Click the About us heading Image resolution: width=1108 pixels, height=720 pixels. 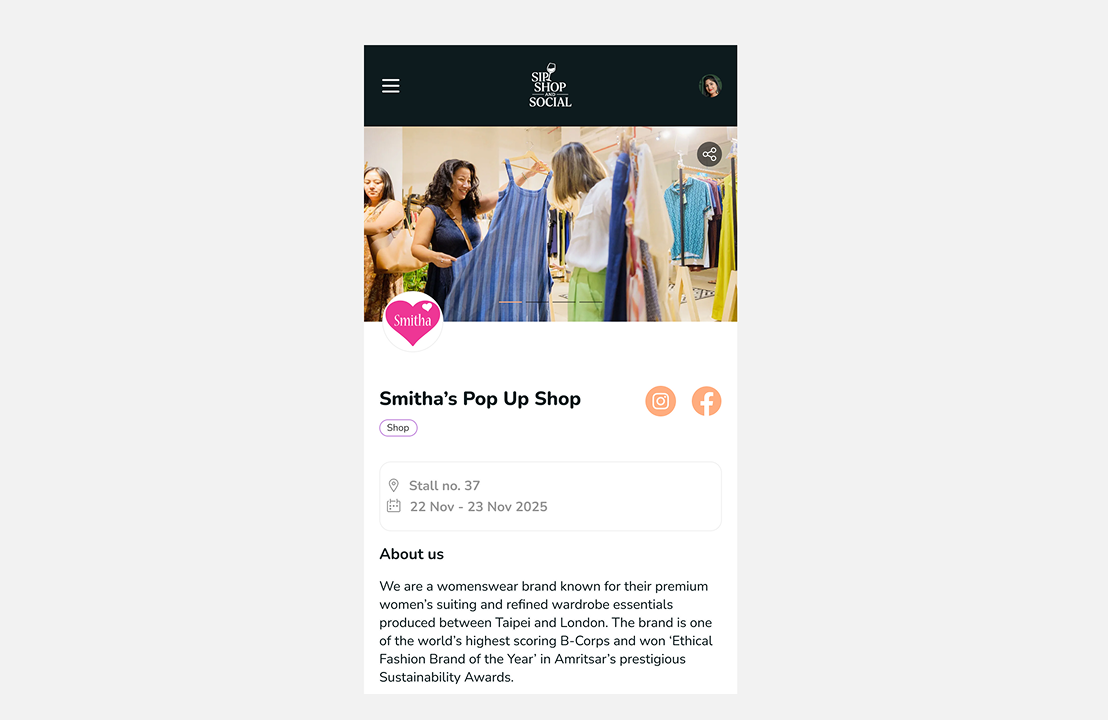pos(411,554)
